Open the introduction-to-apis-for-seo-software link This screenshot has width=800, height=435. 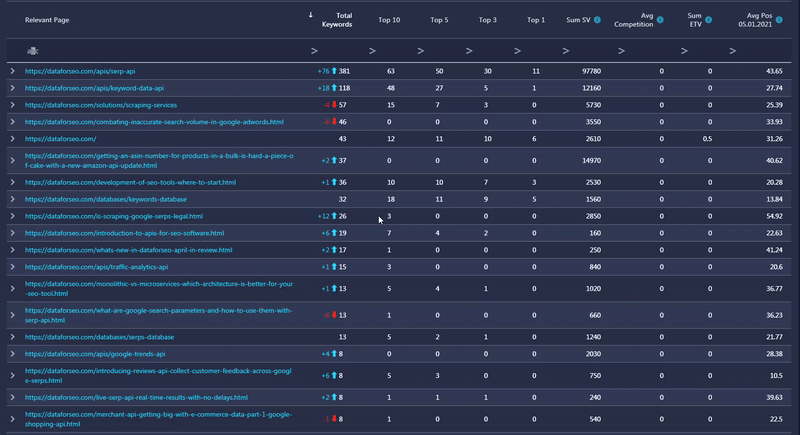coord(124,233)
